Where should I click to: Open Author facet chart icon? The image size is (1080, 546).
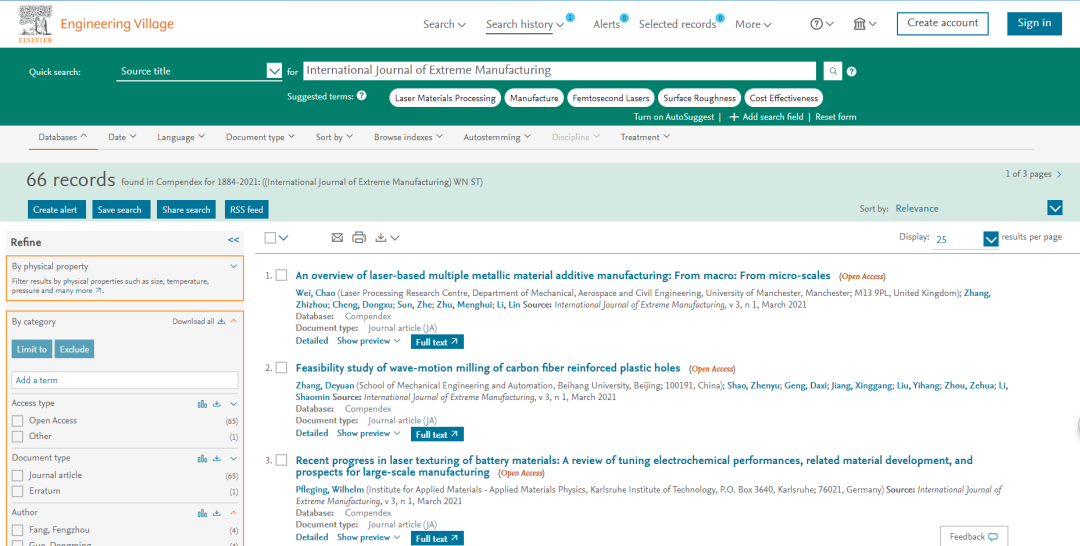tap(202, 513)
